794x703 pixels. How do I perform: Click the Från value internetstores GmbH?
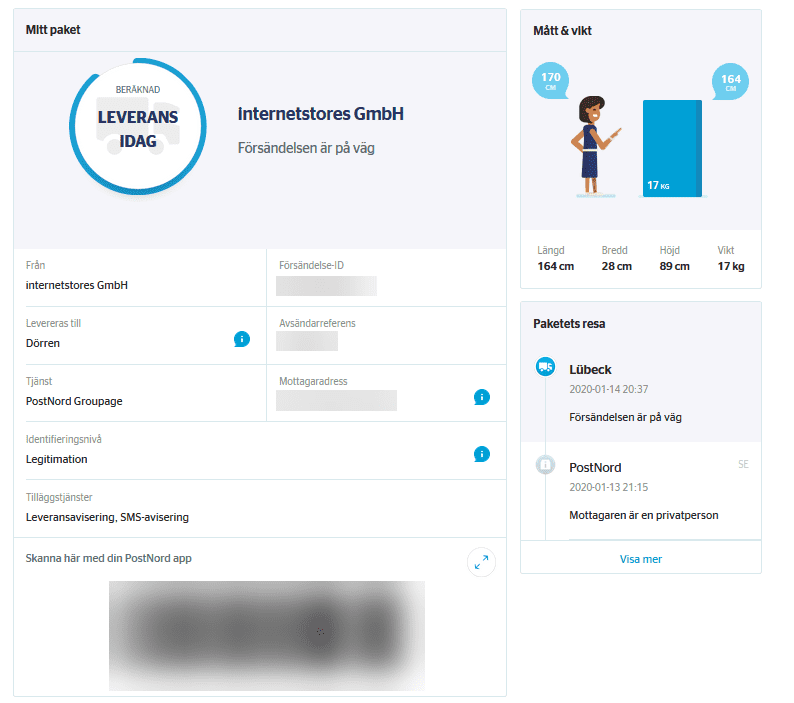[77, 285]
